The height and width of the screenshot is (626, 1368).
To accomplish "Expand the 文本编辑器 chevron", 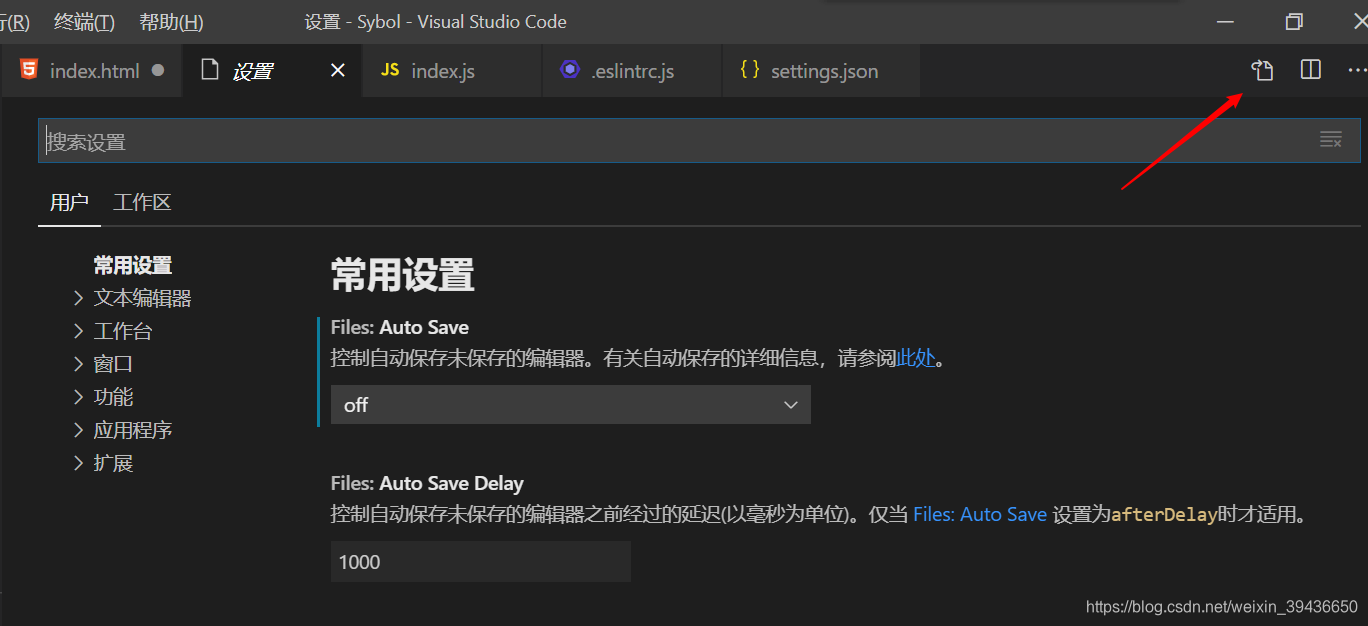I will point(79,298).
